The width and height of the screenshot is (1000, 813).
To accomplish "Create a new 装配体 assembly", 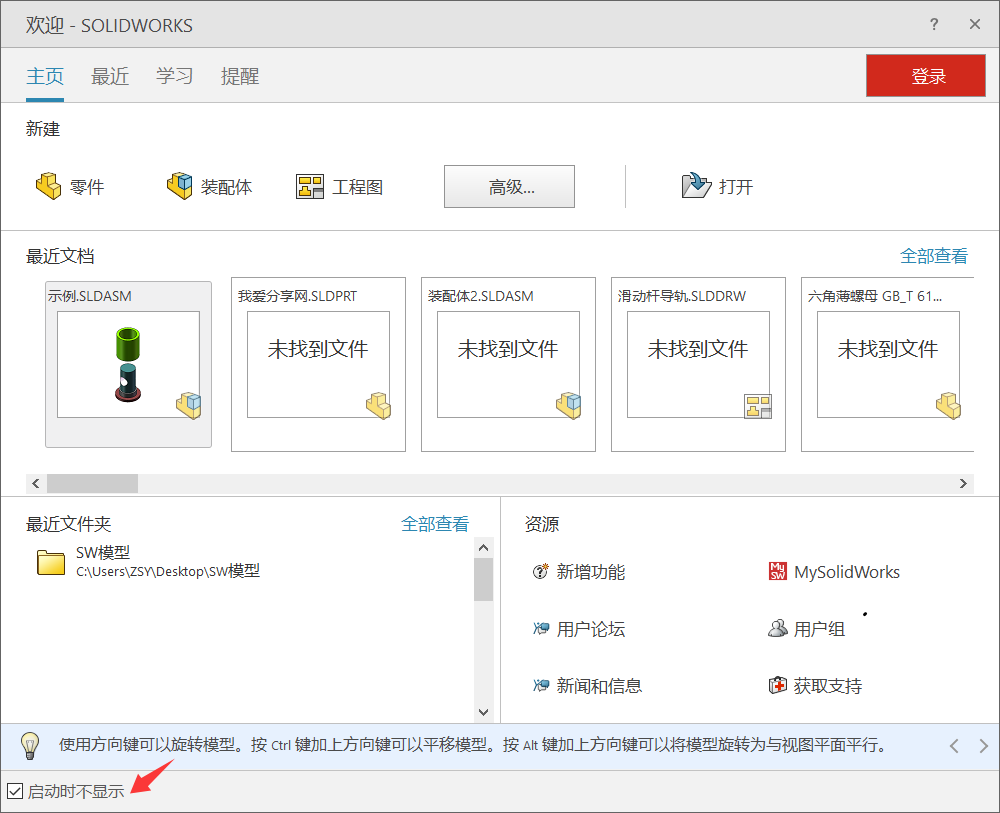I will tap(209, 187).
